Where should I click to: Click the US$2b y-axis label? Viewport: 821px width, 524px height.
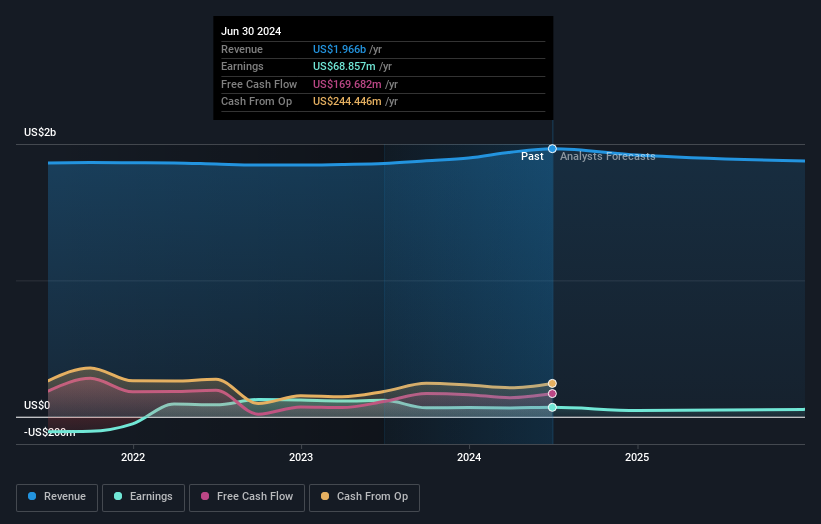point(40,132)
